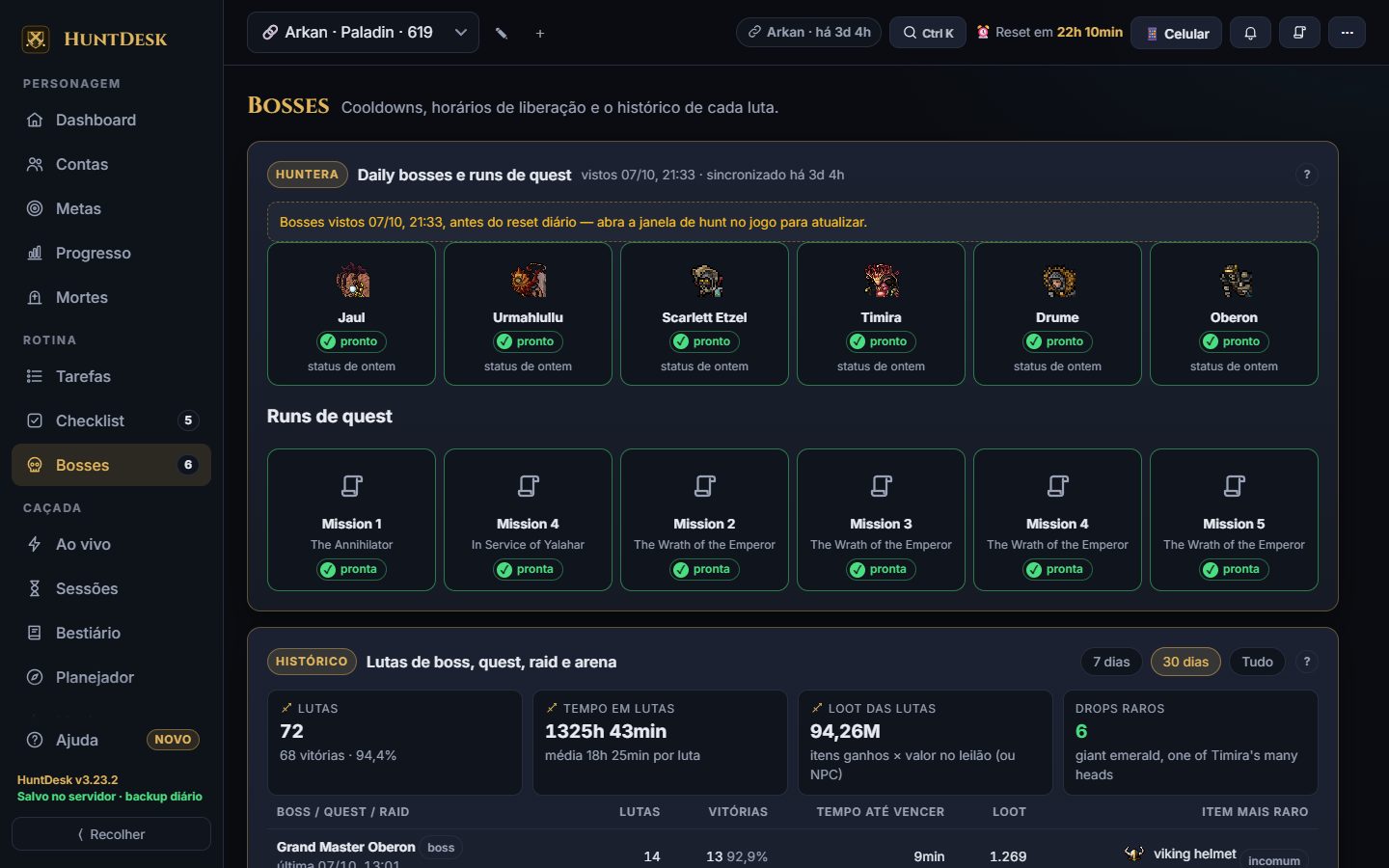Image resolution: width=1389 pixels, height=868 pixels.
Task: Click the Celular button
Action: (x=1177, y=33)
